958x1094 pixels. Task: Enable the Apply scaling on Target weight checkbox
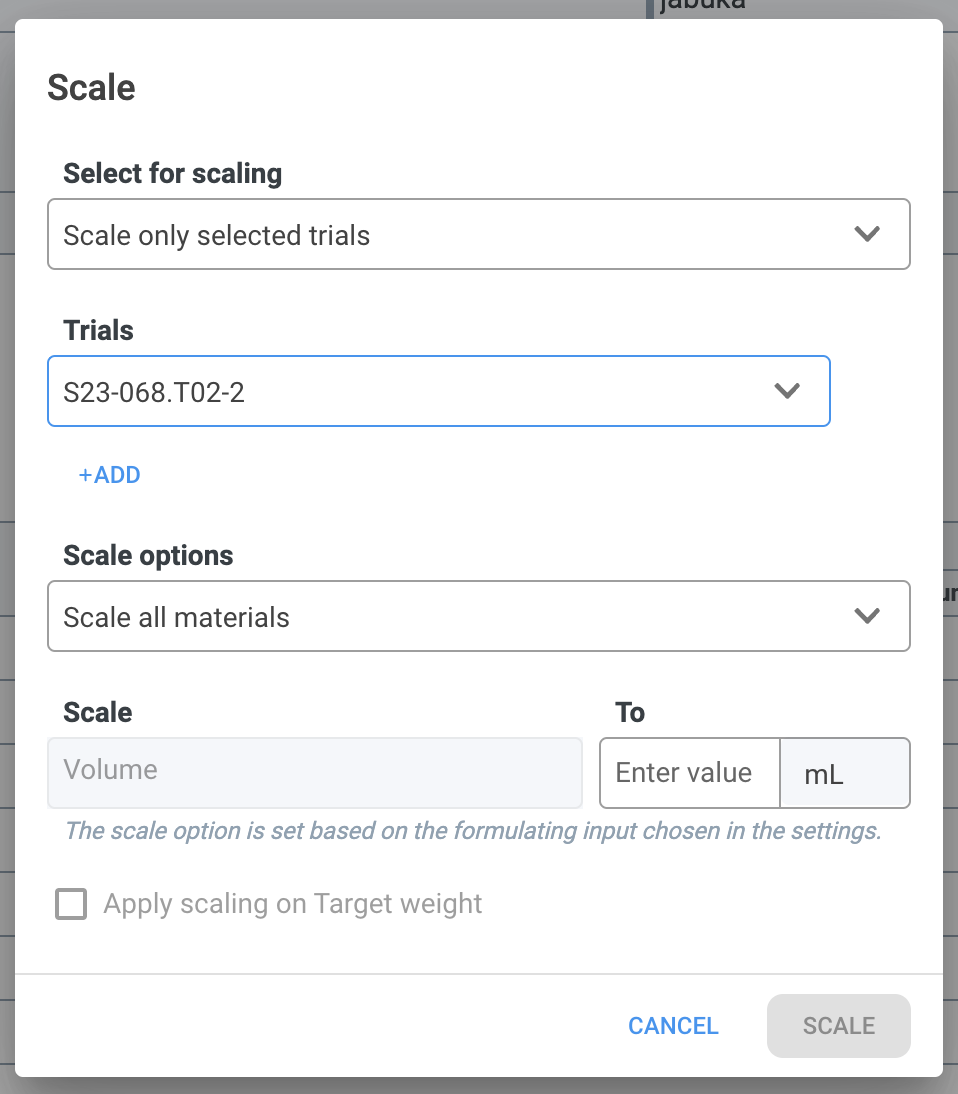(x=71, y=905)
